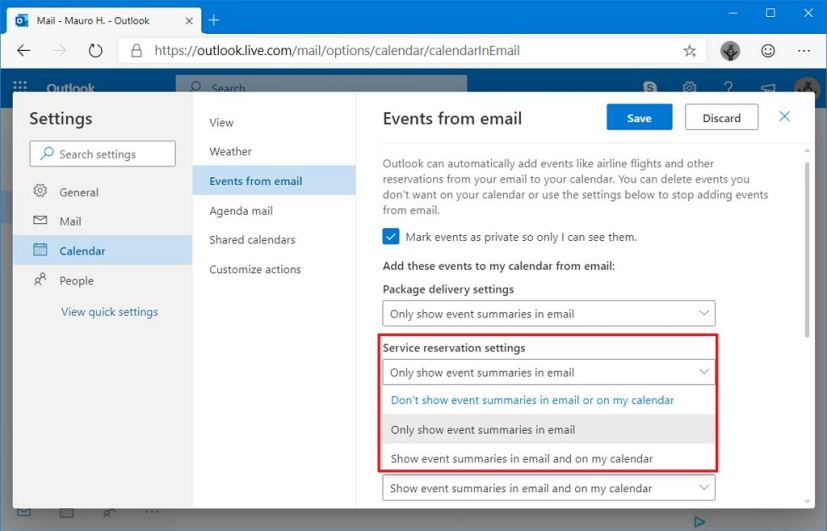
Task: Open a new browser tab with plus icon
Action: (x=214, y=20)
